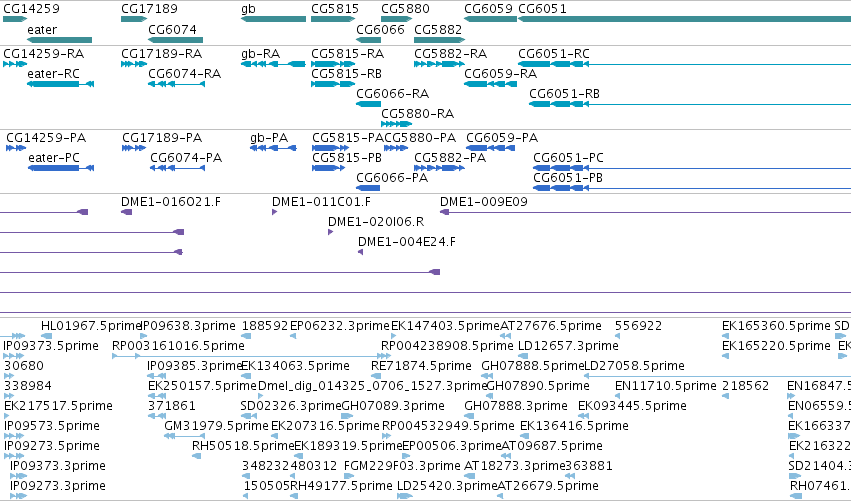
Task: Click the teal bar under the gb gene
Action: pyautogui.click(x=274, y=19)
